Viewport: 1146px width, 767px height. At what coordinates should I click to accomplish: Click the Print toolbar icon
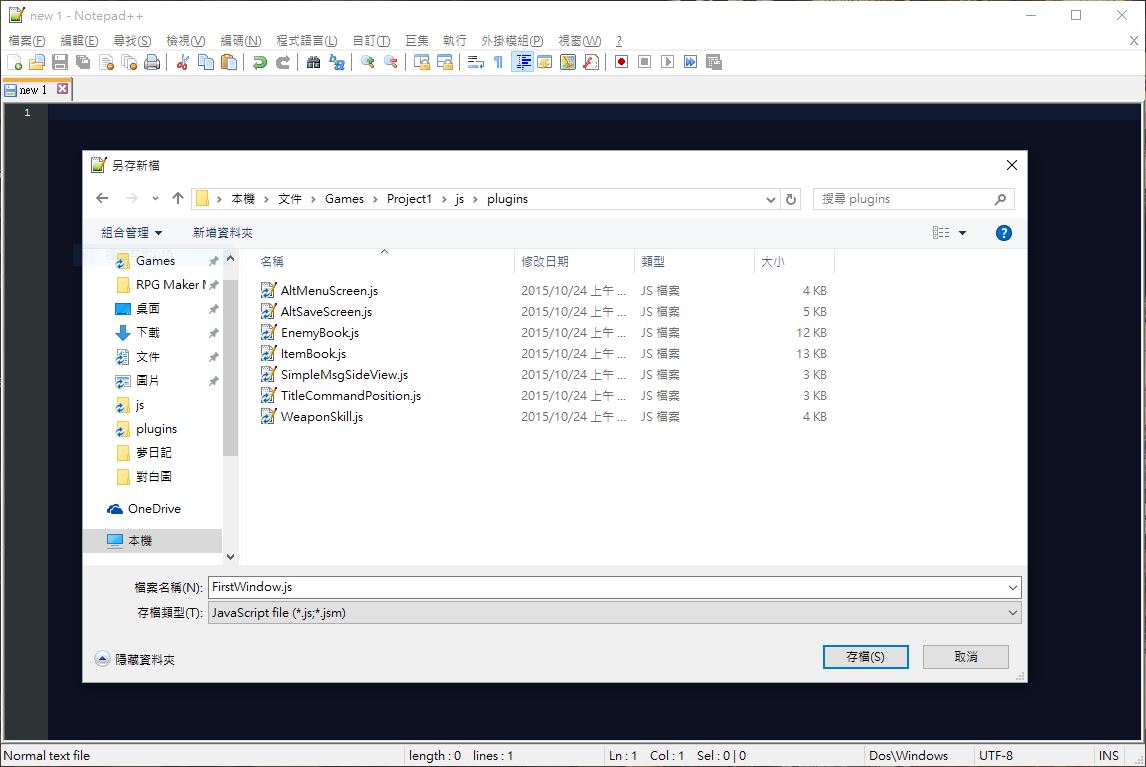pos(152,62)
